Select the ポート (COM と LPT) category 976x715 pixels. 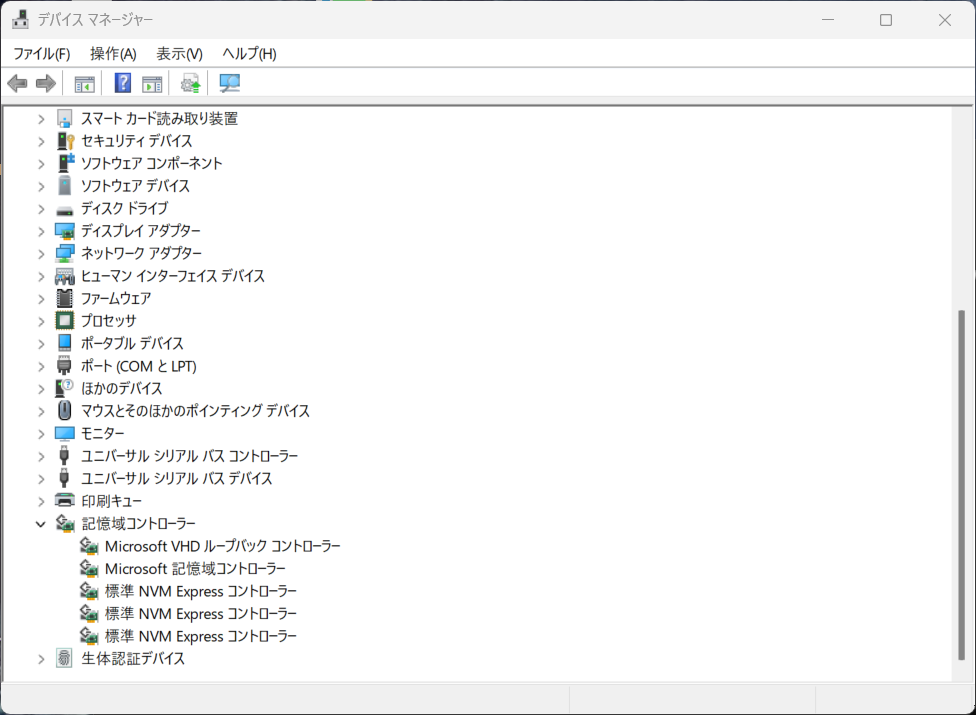138,366
